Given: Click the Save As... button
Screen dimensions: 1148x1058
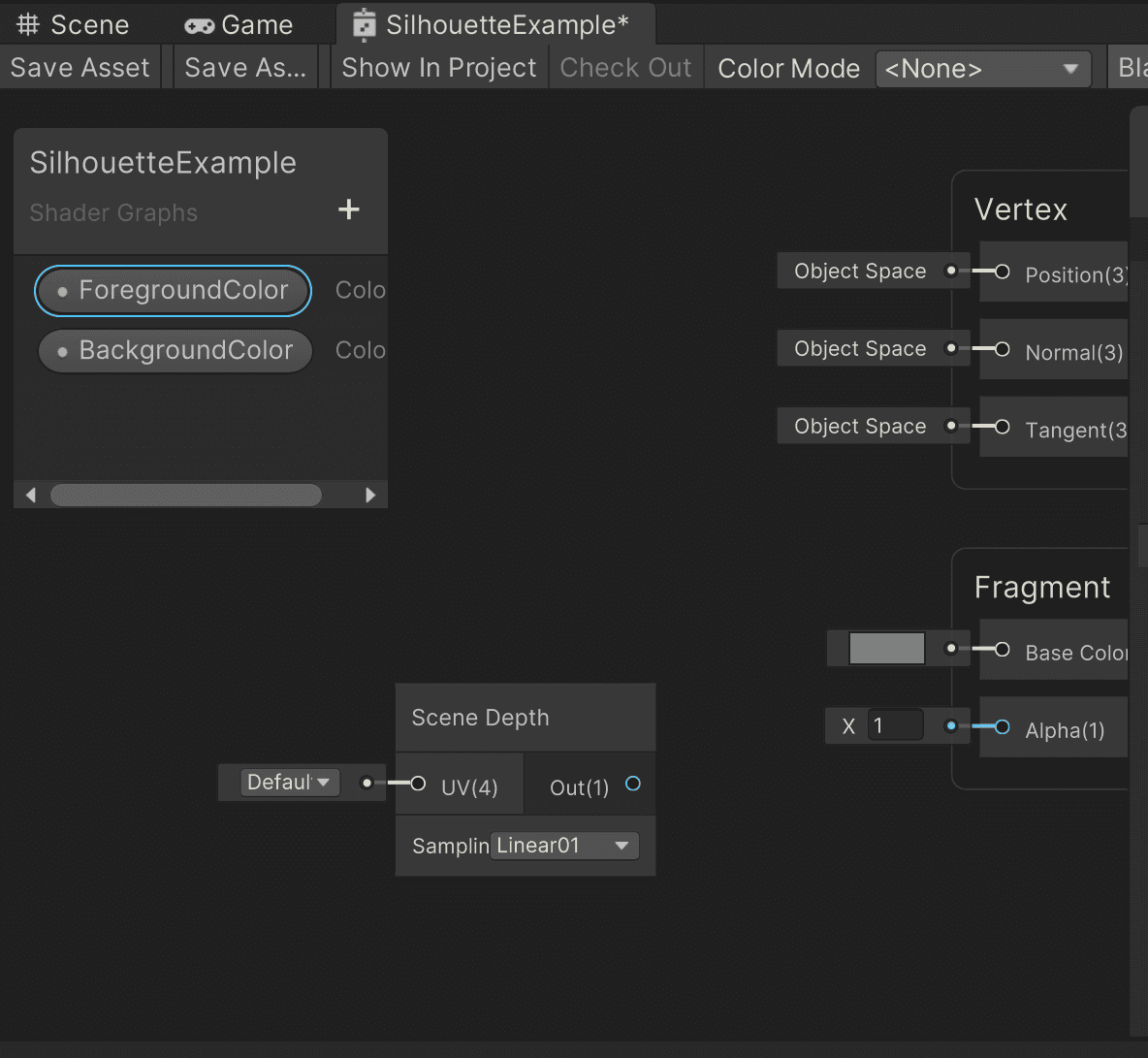Looking at the screenshot, I should click(245, 67).
